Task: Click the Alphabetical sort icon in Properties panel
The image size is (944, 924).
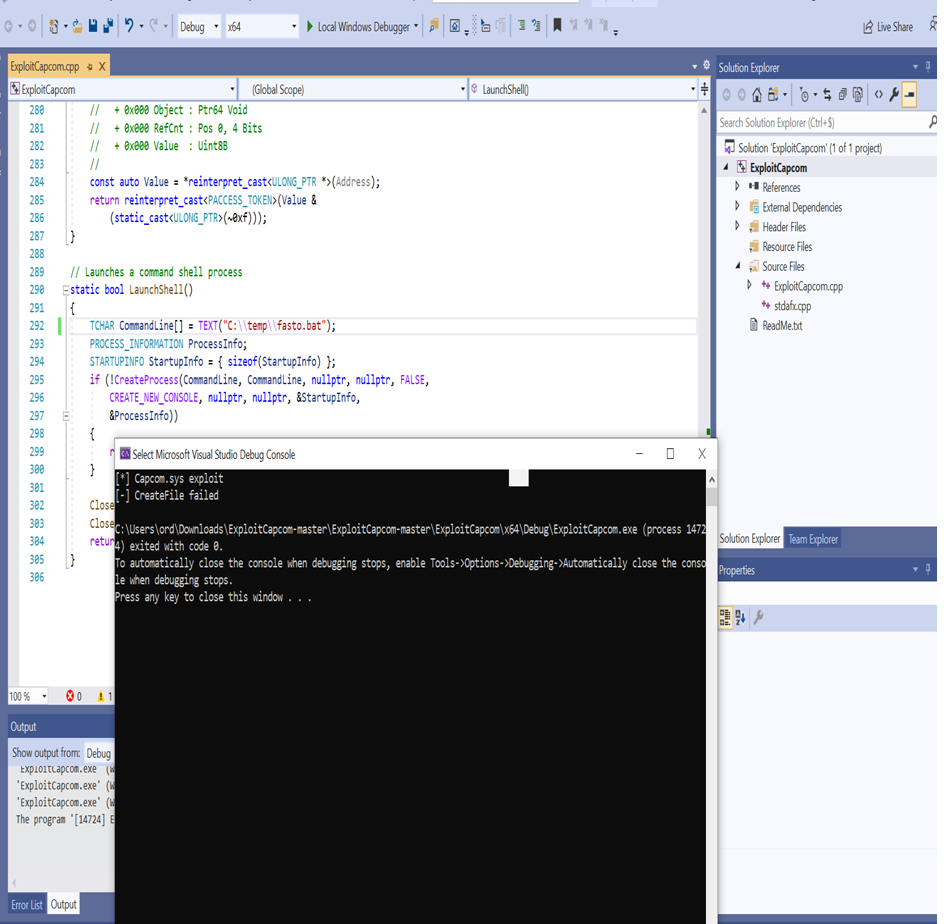Action: 741,616
